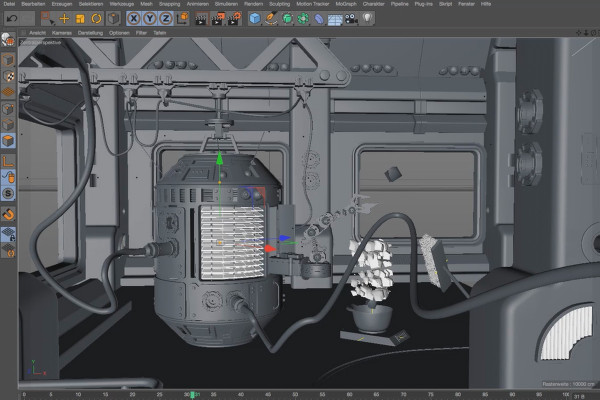
Task: Select the Move tool (orange cross)
Action: [x=64, y=18]
